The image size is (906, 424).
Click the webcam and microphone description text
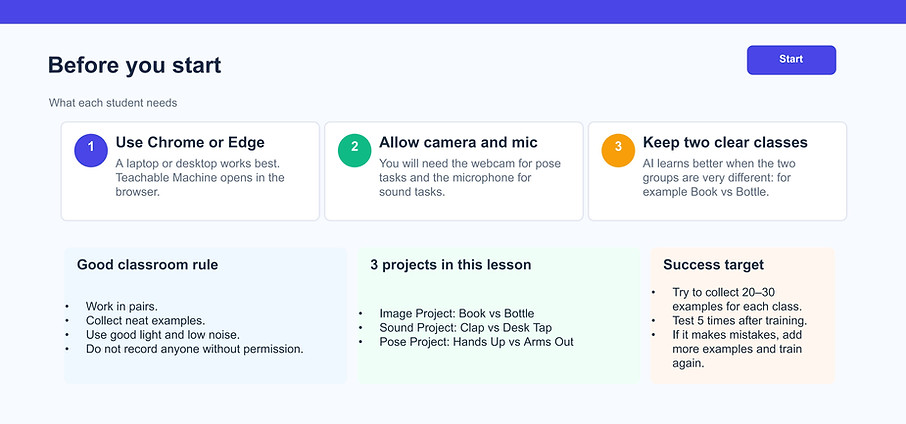tap(470, 177)
